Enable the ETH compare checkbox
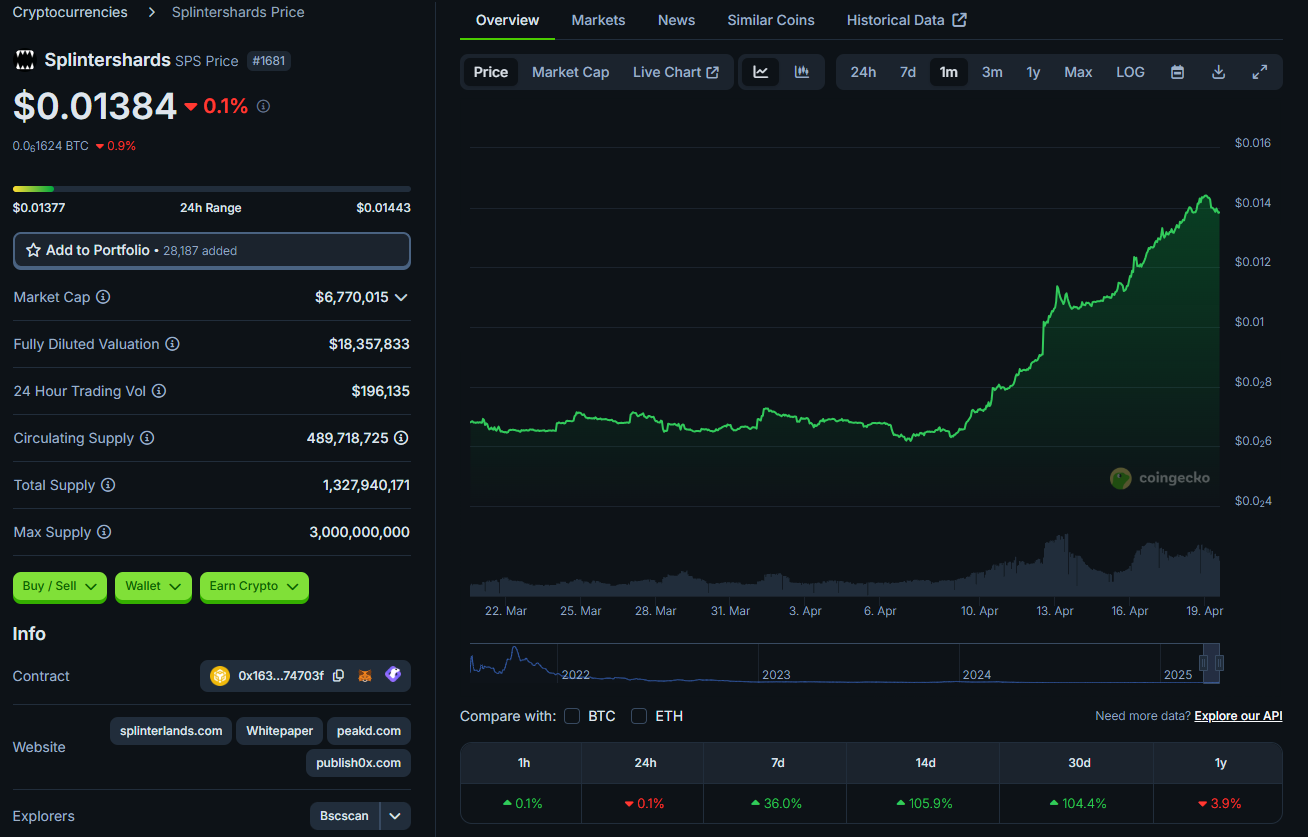The image size is (1308, 837). (x=639, y=716)
